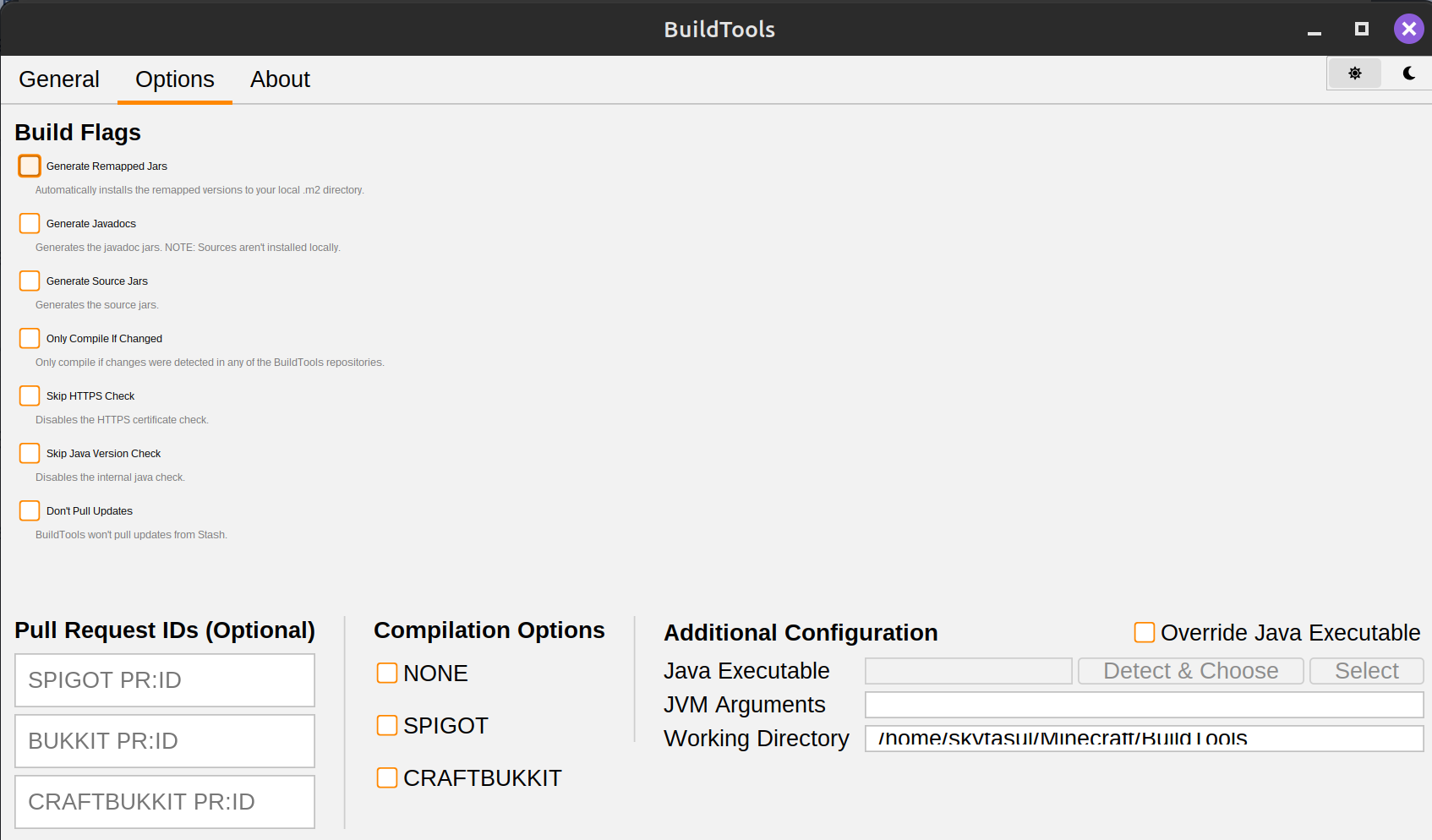The image size is (1432, 840).
Task: Minimize the BuildTools window
Action: [1314, 31]
